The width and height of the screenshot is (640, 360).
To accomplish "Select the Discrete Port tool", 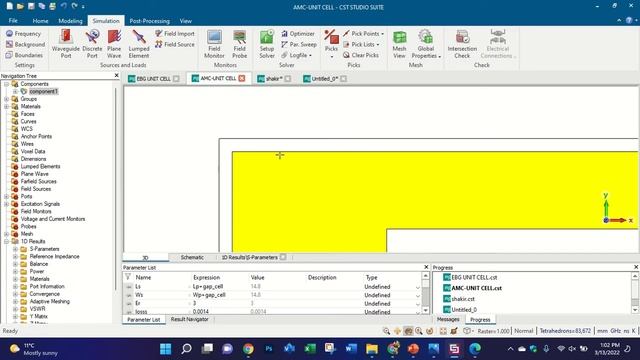I will (92, 44).
